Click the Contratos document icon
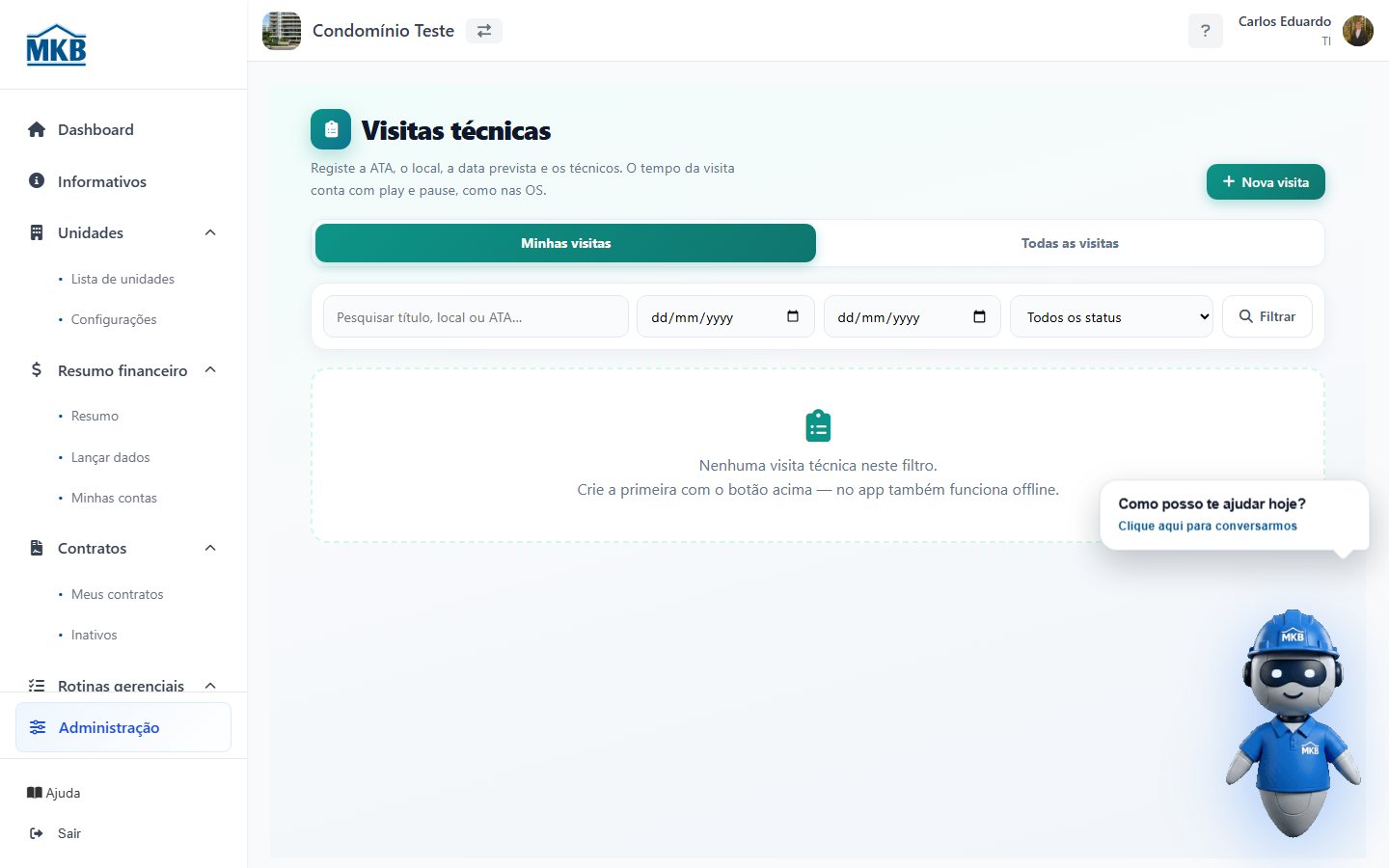 click(37, 548)
